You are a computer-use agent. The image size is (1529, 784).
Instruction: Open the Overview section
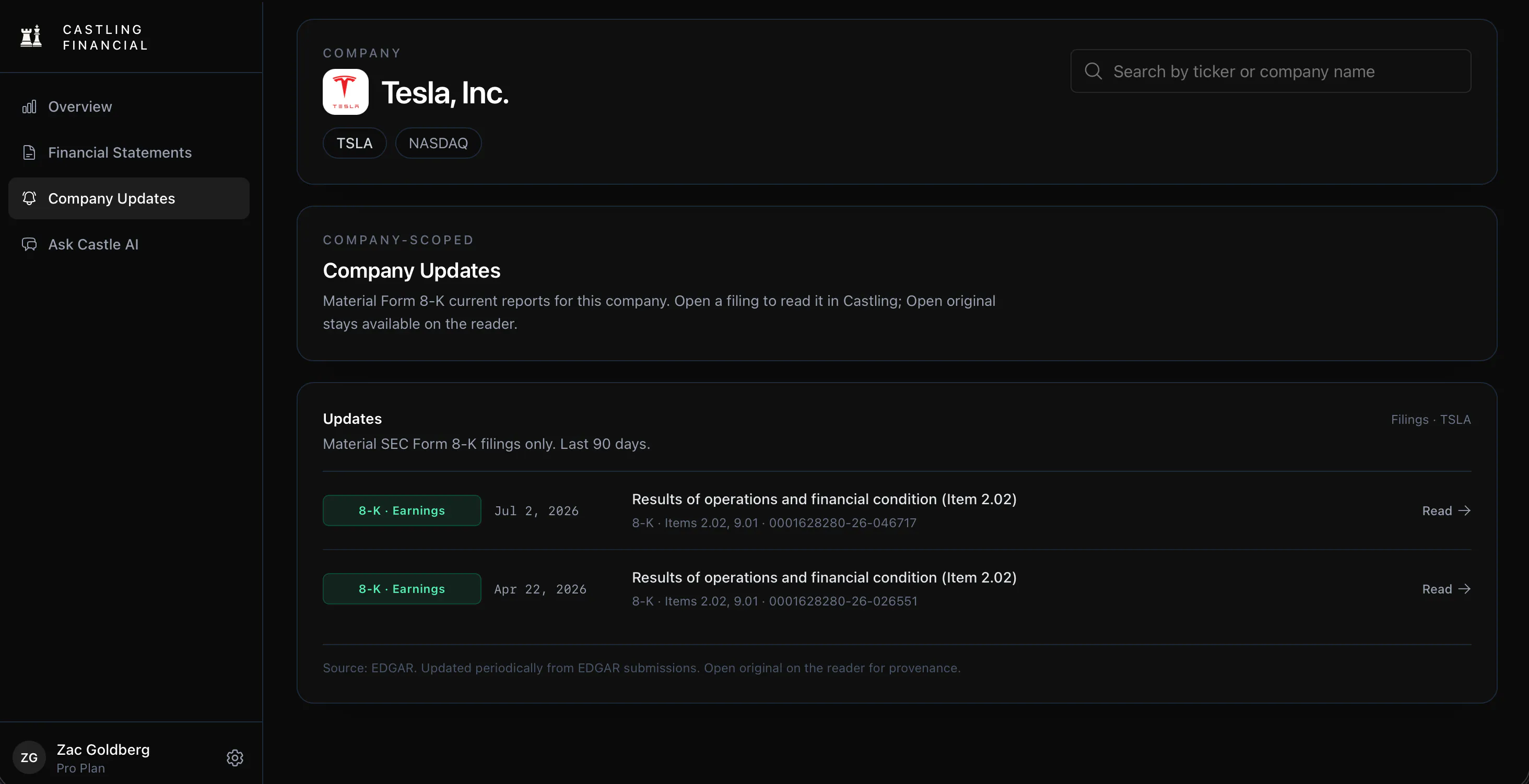click(129, 107)
